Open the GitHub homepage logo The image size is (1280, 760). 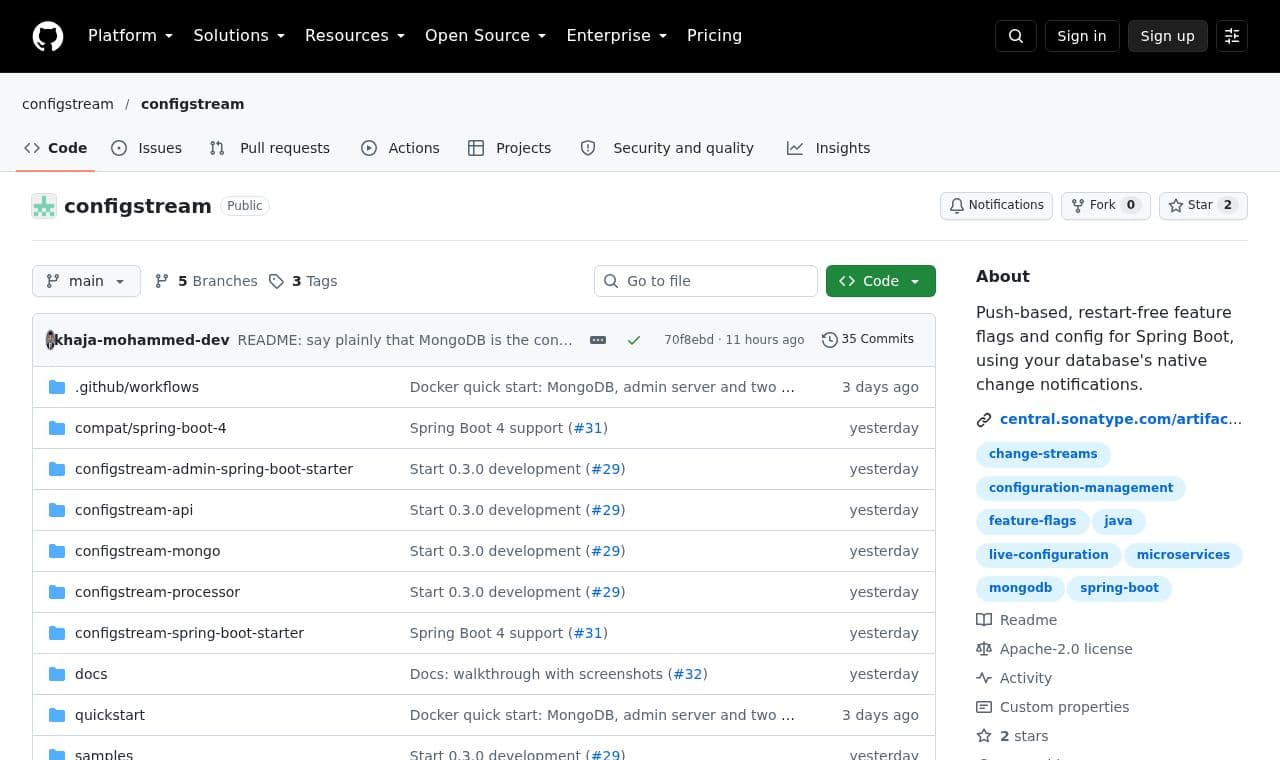[48, 36]
